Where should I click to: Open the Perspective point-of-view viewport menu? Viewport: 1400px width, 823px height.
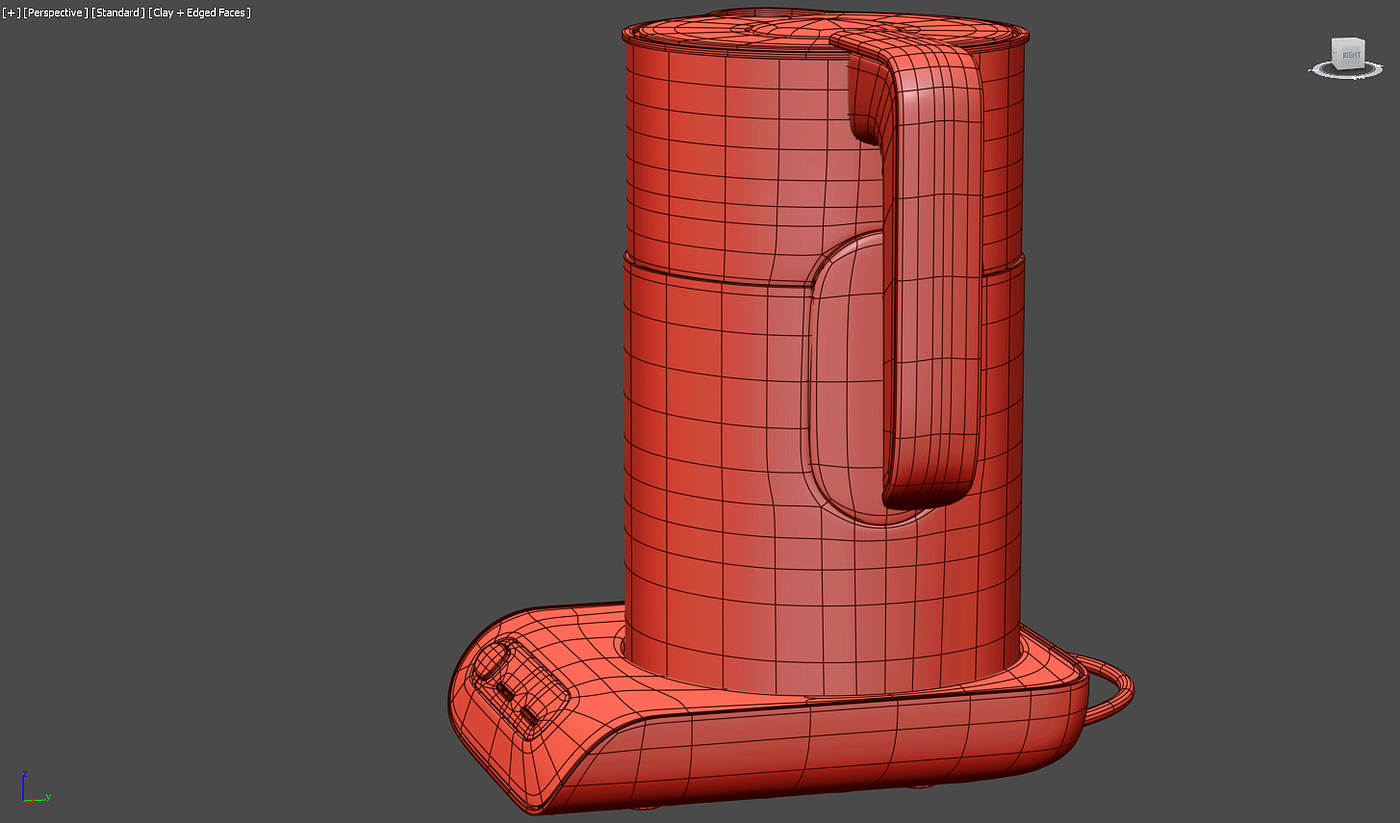tap(55, 13)
